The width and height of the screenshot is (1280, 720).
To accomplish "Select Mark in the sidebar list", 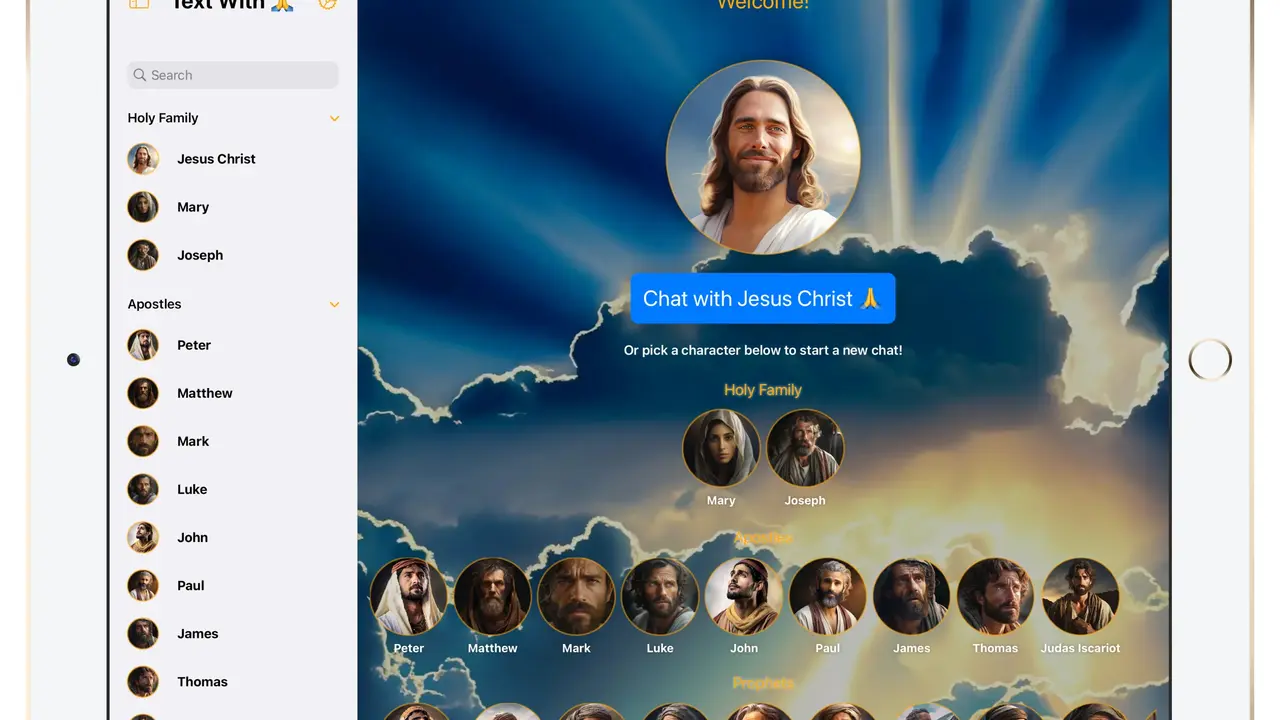I will coord(233,441).
